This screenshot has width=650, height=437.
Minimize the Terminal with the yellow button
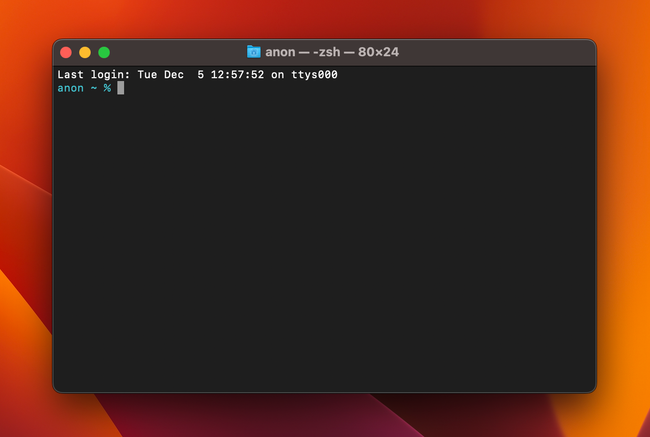(85, 52)
